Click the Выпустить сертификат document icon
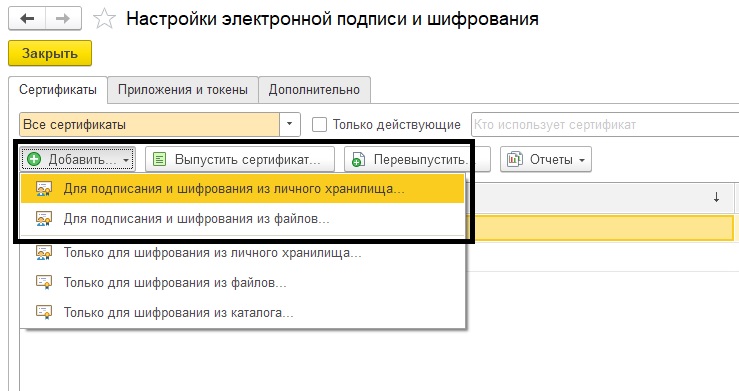Image resolution: width=739 pixels, height=391 pixels. (160, 159)
